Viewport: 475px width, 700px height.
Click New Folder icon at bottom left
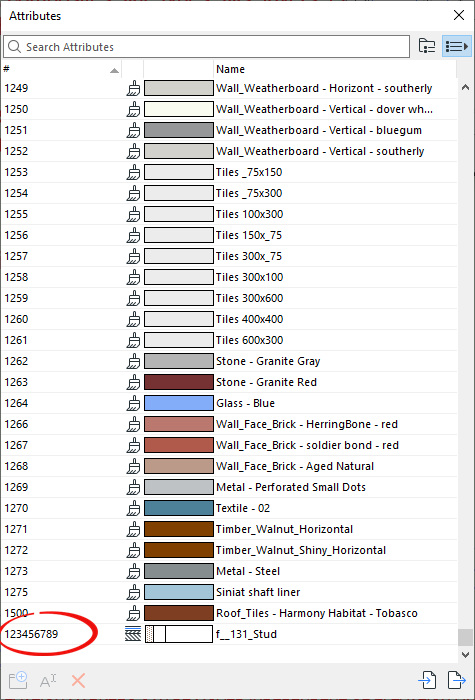[18, 681]
